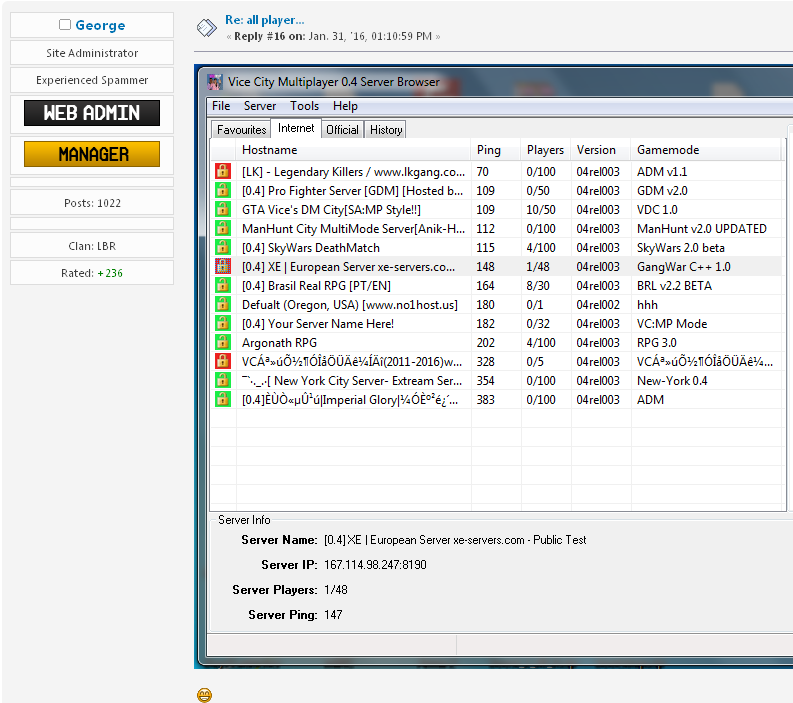Screen dimensions: 793x703
Task: Click the 04rel002 version cell
Action: tap(598, 305)
